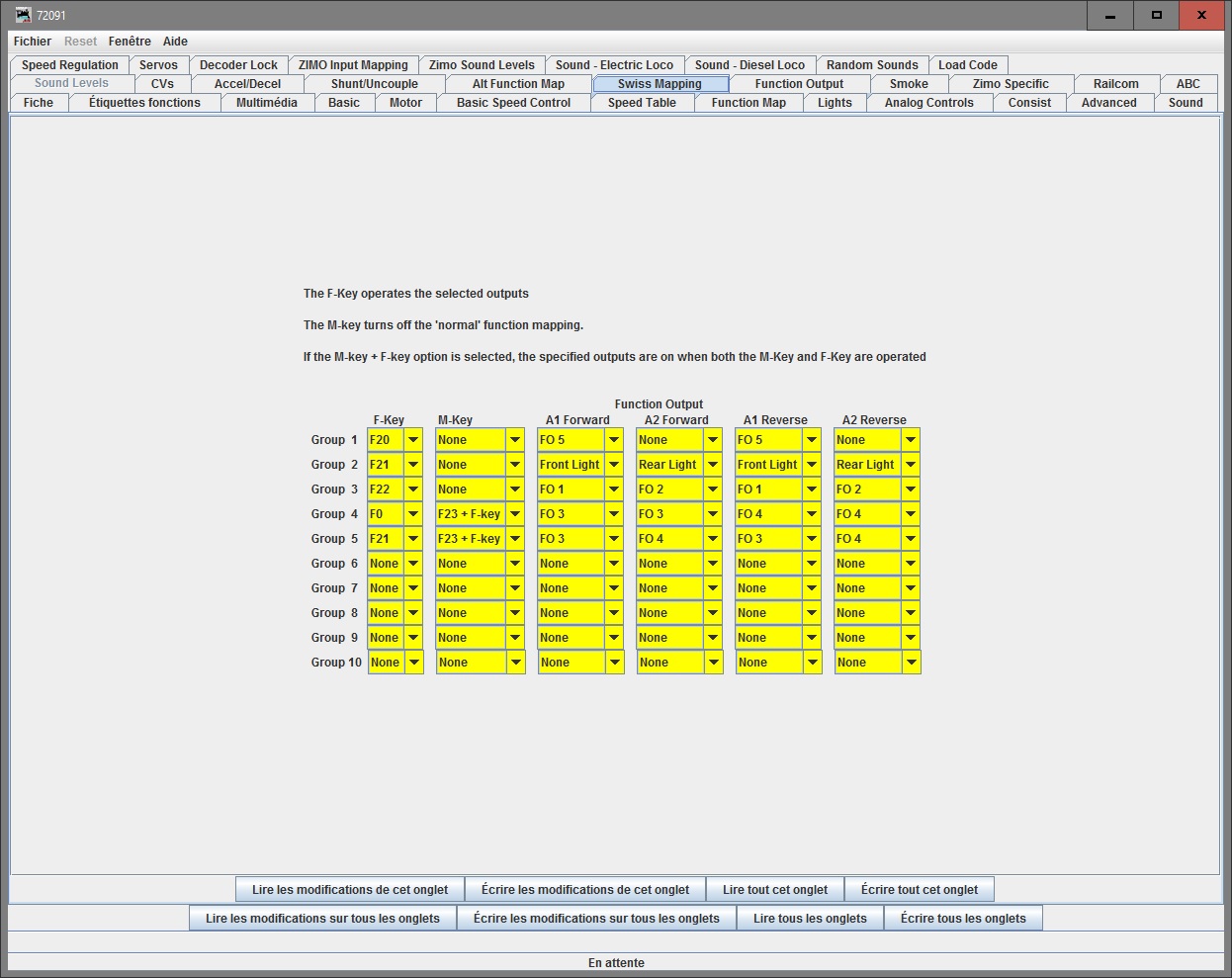Screen dimensions: 1232x978
Task: Open the Fenêtre menu
Action: pyautogui.click(x=130, y=42)
